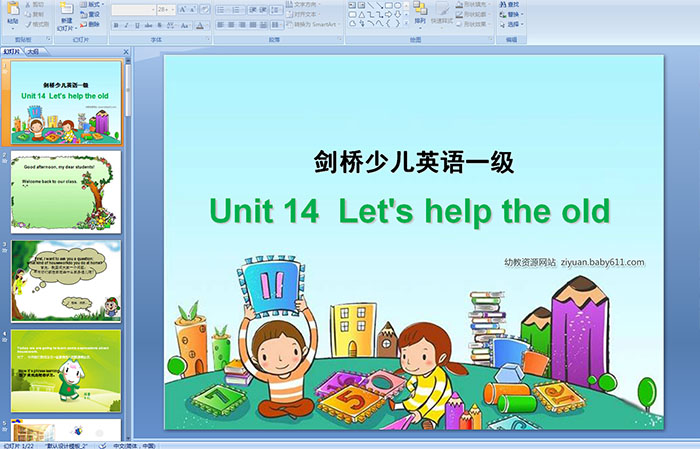Click the spell-check icon in status bar
The image size is (700, 449).
(x=102, y=445)
